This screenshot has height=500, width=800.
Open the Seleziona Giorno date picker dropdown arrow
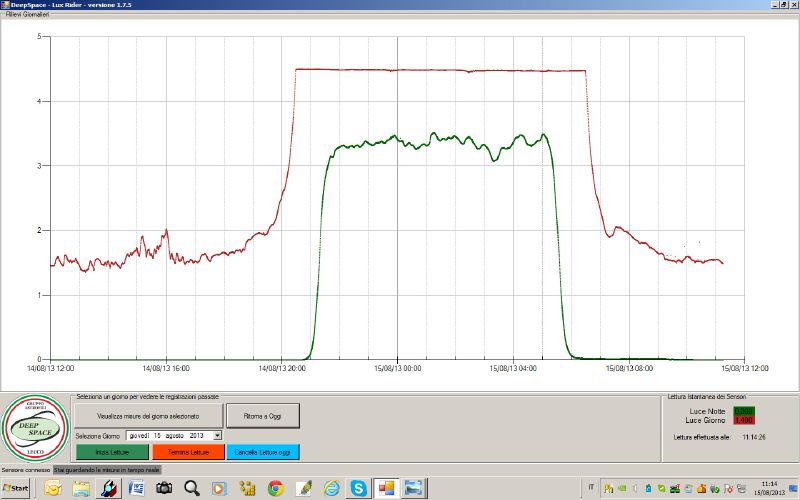217,435
